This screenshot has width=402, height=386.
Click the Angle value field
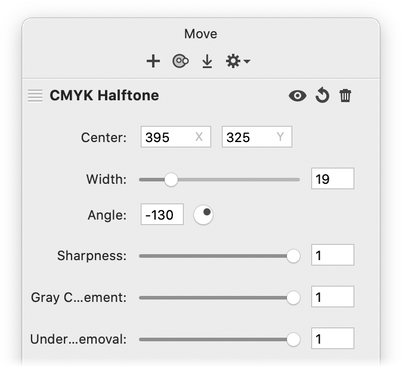162,214
